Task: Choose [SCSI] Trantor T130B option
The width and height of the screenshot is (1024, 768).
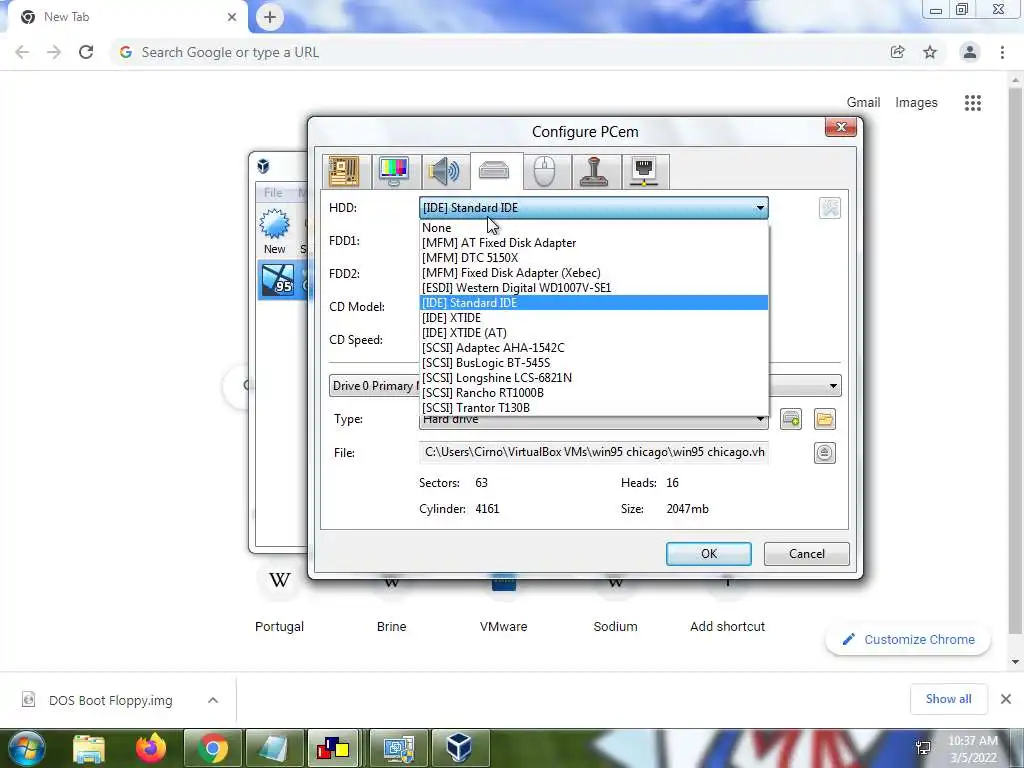Action: [x=594, y=408]
